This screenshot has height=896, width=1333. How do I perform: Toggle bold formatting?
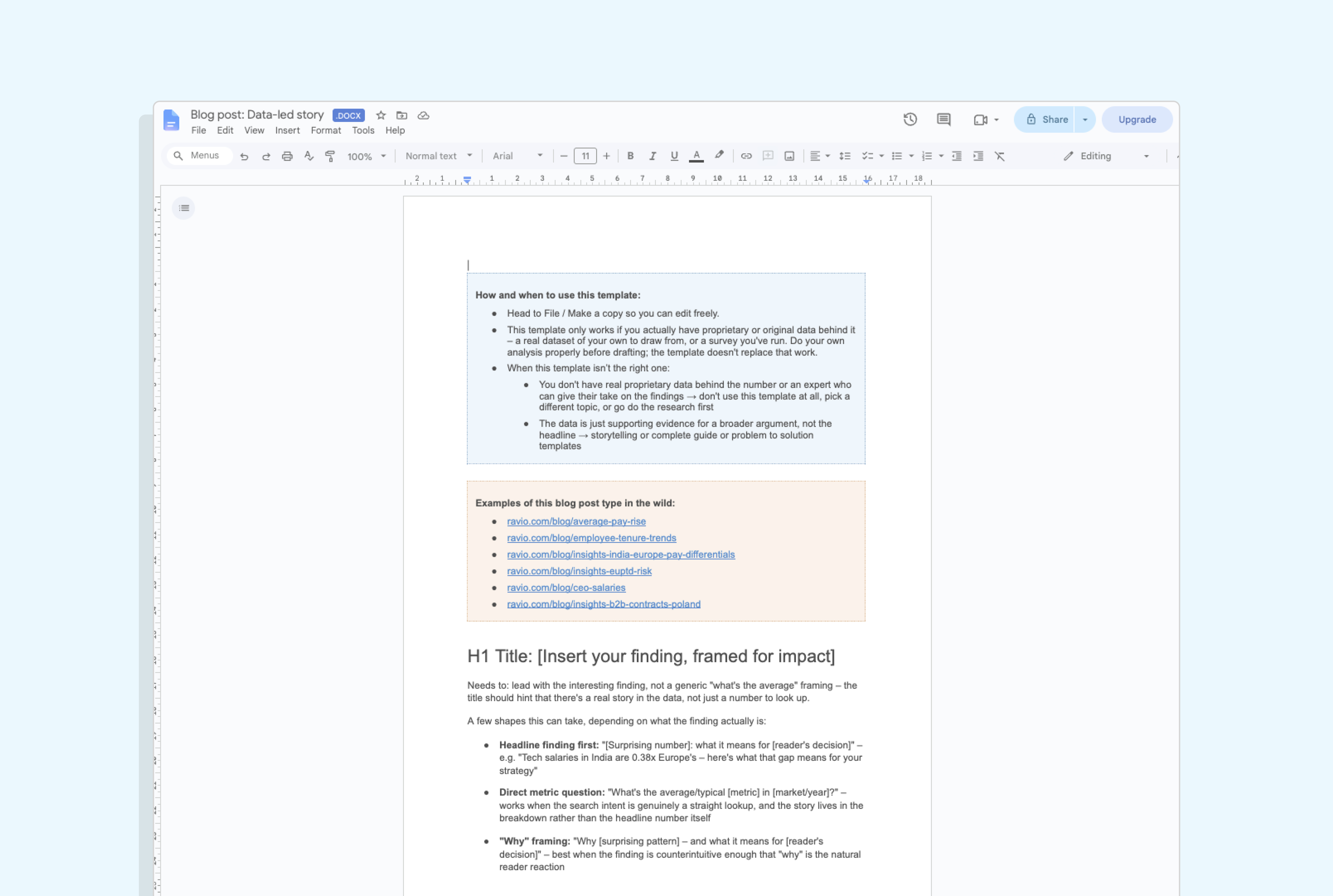[631, 156]
